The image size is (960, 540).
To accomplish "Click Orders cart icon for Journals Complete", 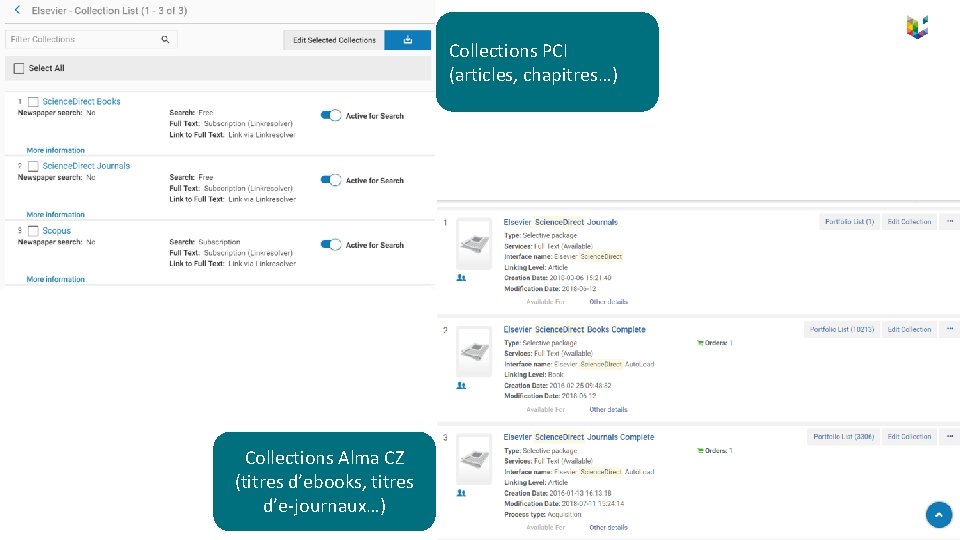I will pyautogui.click(x=700, y=451).
